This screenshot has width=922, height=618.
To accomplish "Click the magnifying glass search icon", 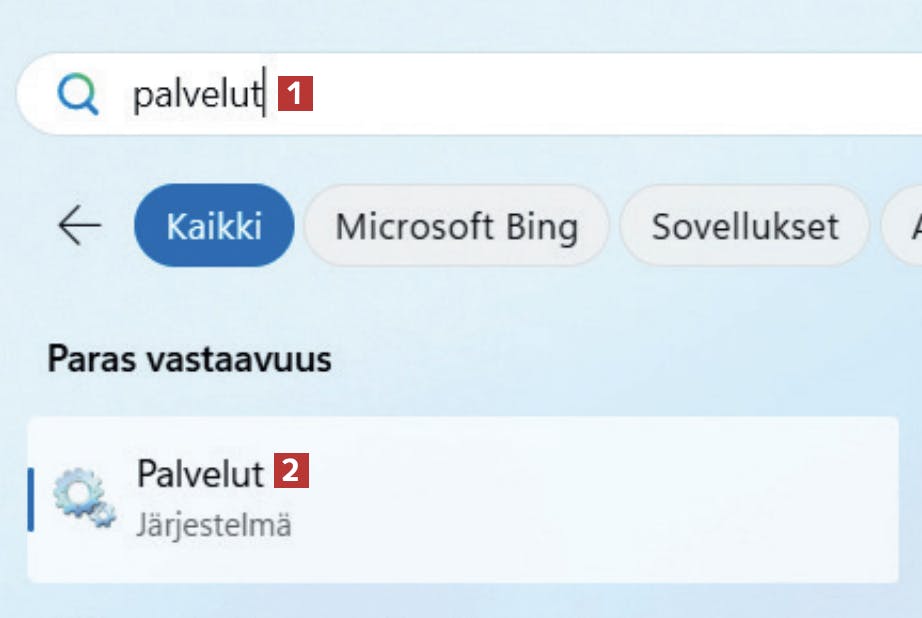I will (79, 95).
